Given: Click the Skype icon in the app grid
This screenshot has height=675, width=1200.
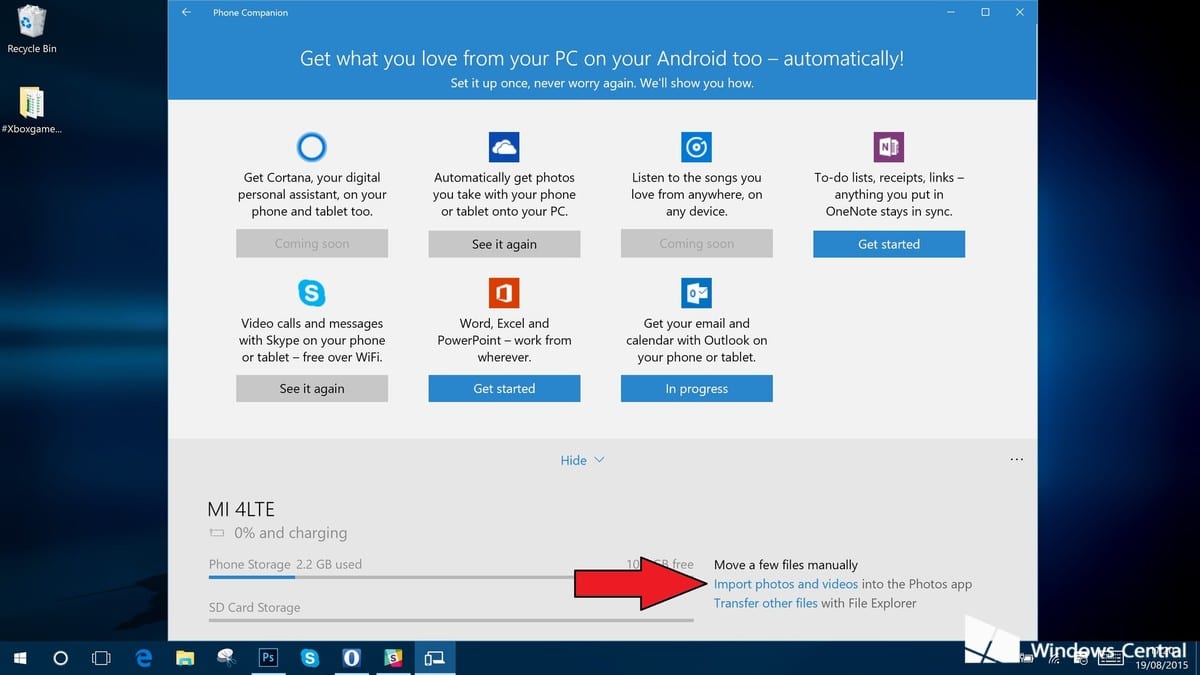Looking at the screenshot, I should [x=312, y=293].
